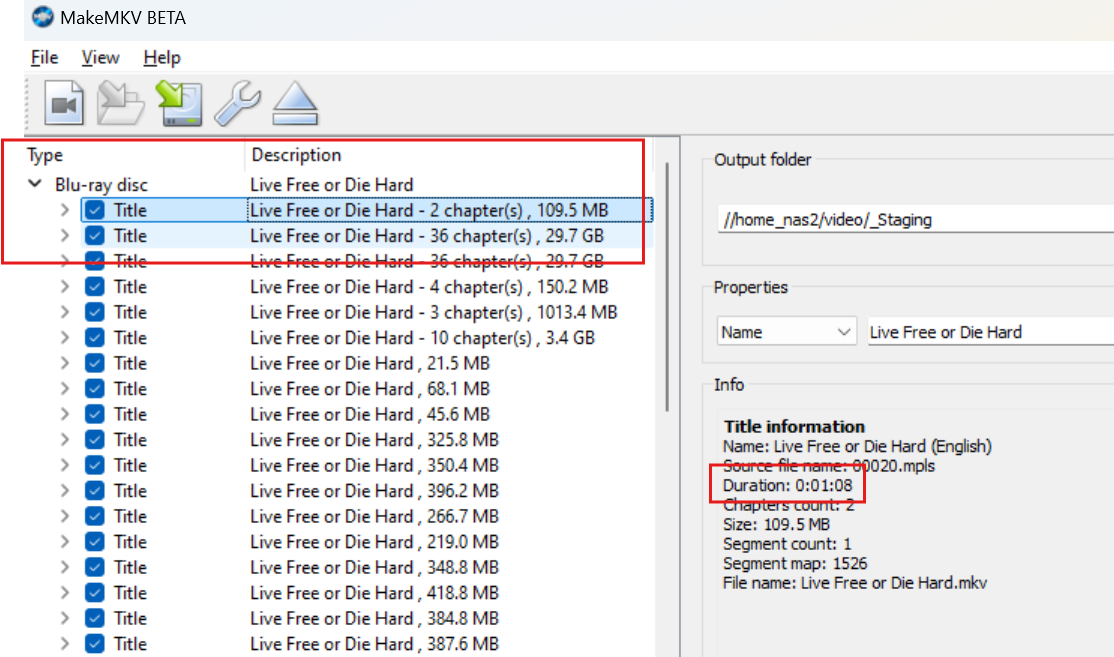Select description 'Live Free or Die Hard , 348.8 MB'
Viewport: 1114px width, 657px height.
click(374, 568)
